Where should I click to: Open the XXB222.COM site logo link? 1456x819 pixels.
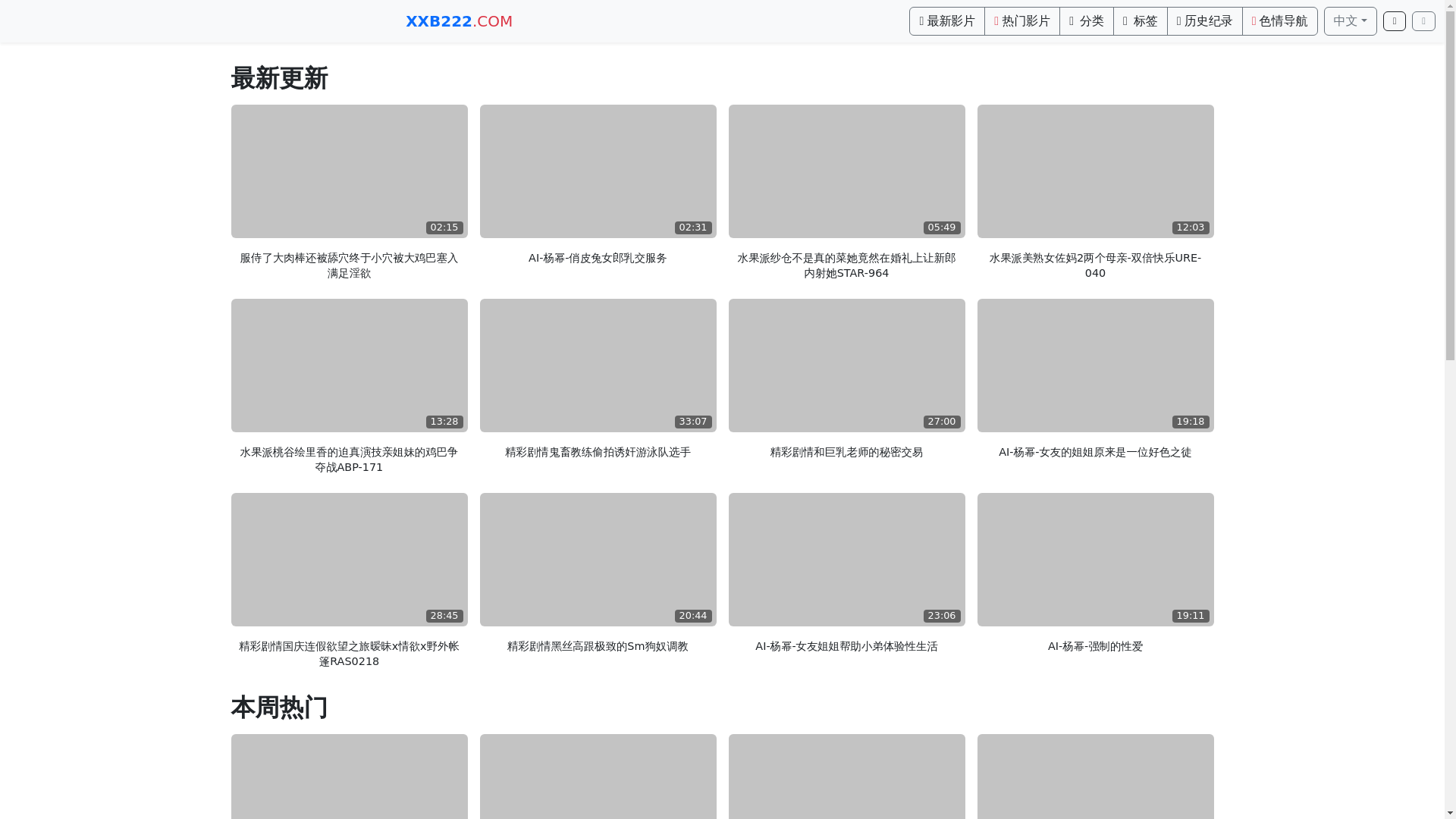click(459, 21)
